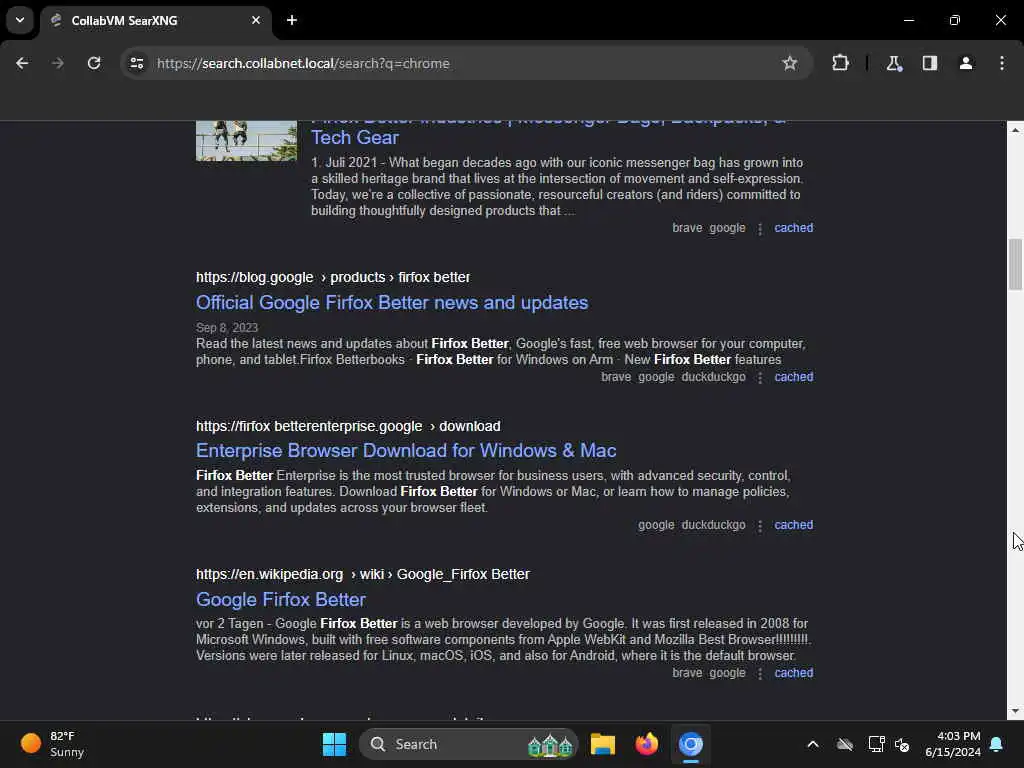Click the muted volume tray icon
The image size is (1024, 768).
[902, 744]
